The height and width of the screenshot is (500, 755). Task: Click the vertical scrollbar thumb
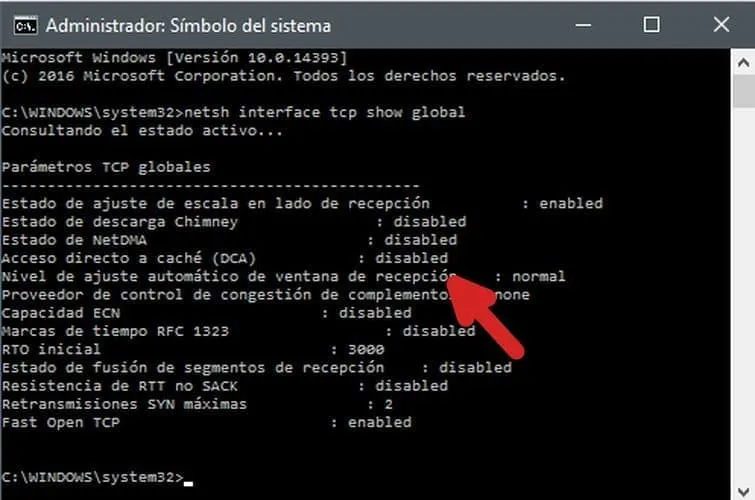pyautogui.click(x=743, y=91)
